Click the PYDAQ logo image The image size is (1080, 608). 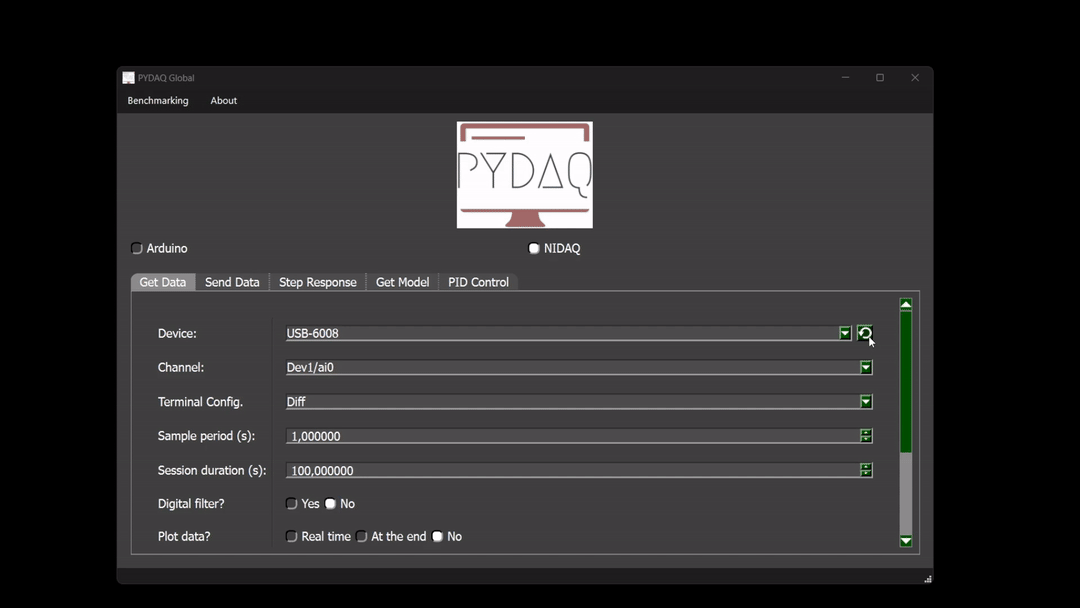point(524,175)
